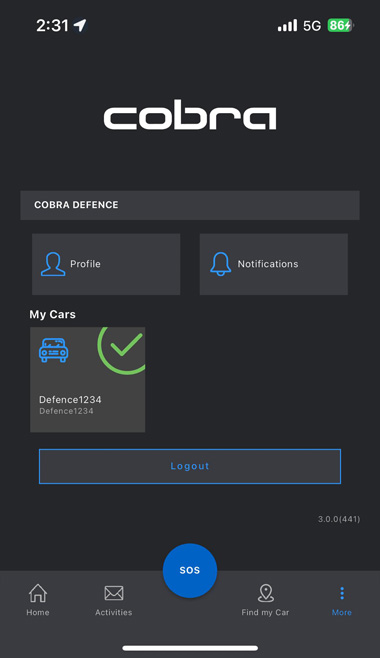This screenshot has width=380, height=658.
Task: Switch to the Find my Car tab label
Action: tap(265, 612)
